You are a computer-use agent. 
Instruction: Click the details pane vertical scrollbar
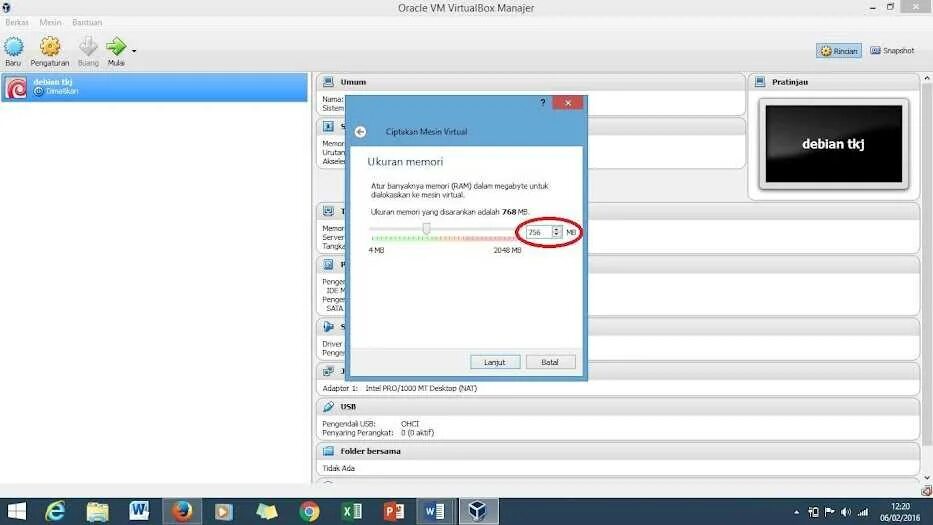[x=926, y=262]
